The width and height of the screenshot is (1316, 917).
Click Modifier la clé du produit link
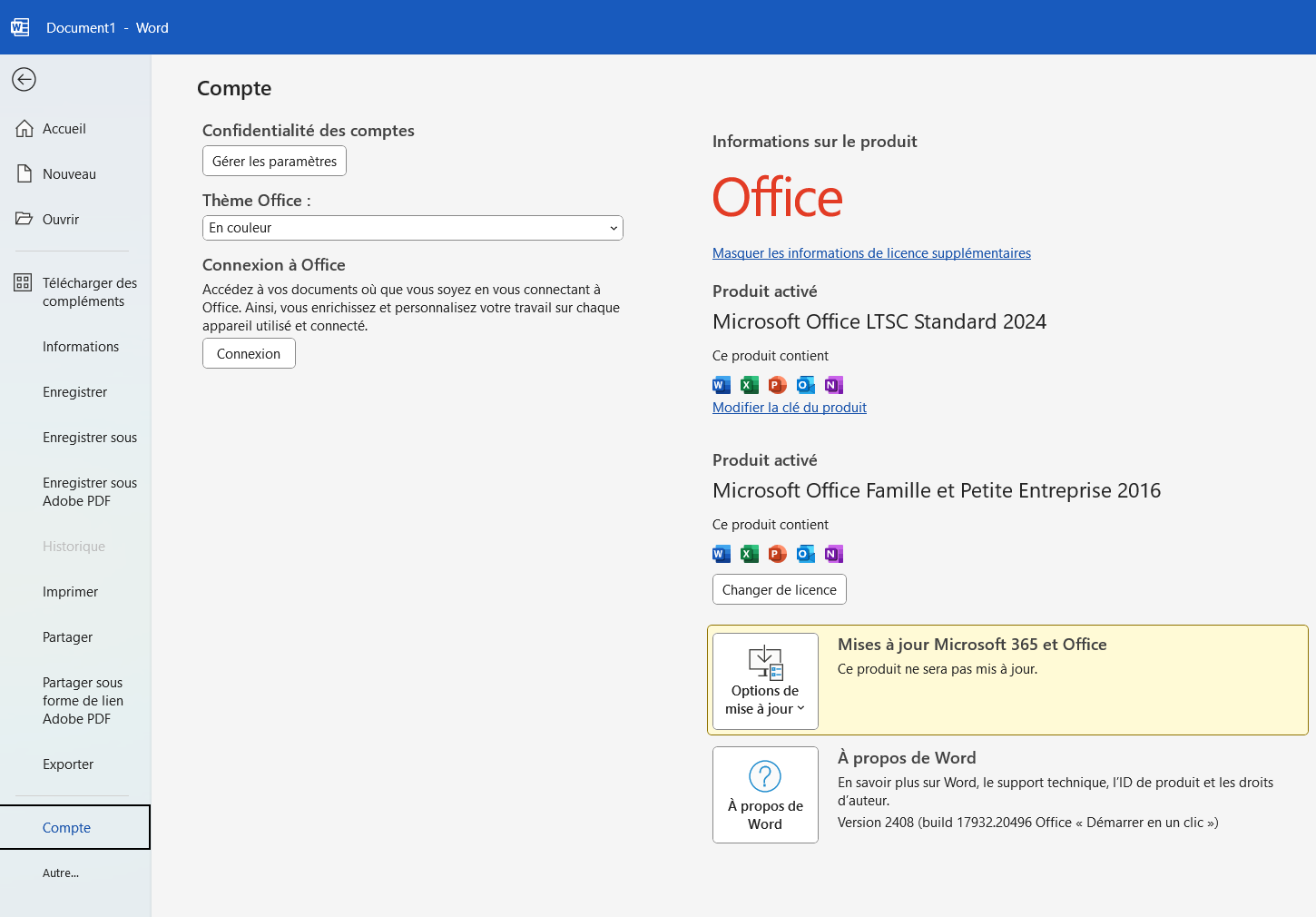[790, 408]
